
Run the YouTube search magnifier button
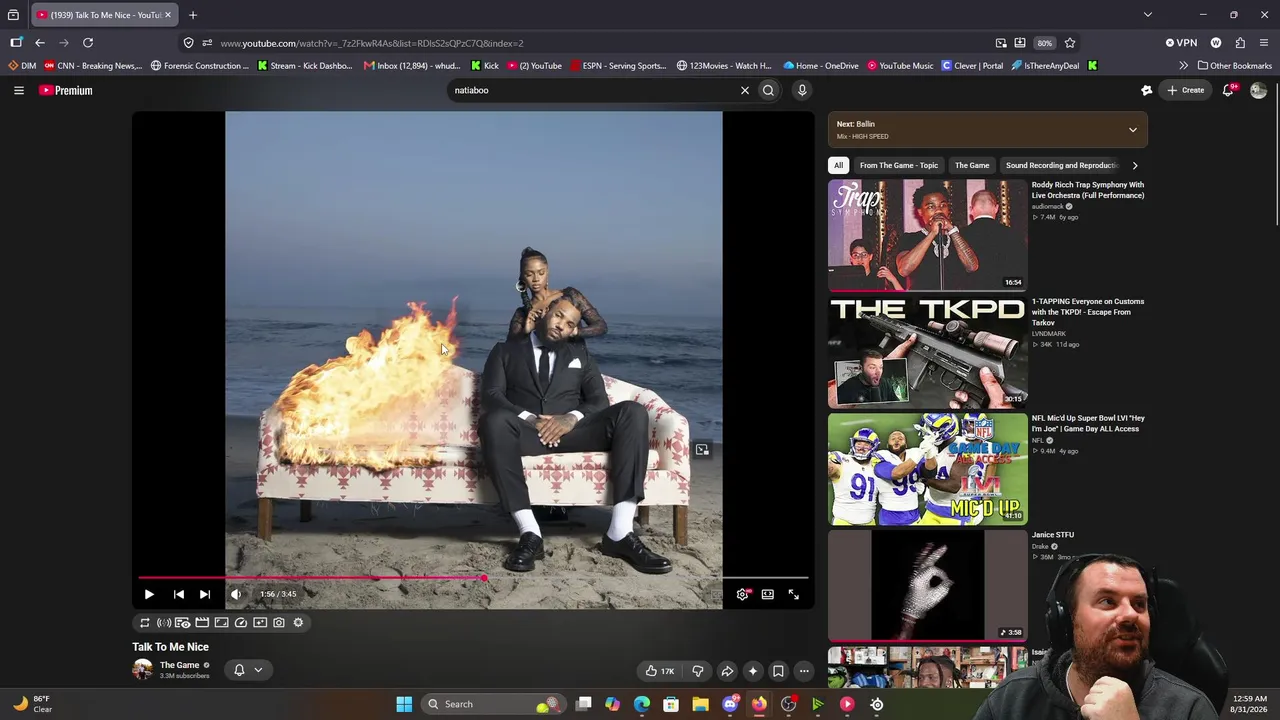768,90
